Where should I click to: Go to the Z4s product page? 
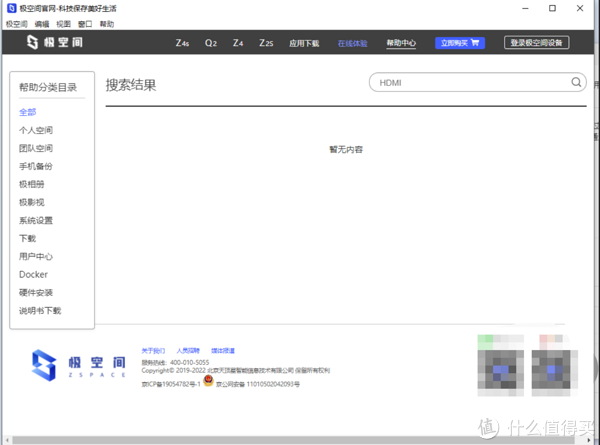tap(183, 43)
